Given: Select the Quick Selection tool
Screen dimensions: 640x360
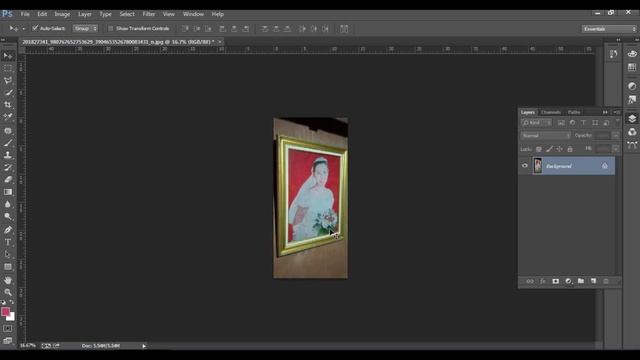Looking at the screenshot, I should [x=8, y=93].
